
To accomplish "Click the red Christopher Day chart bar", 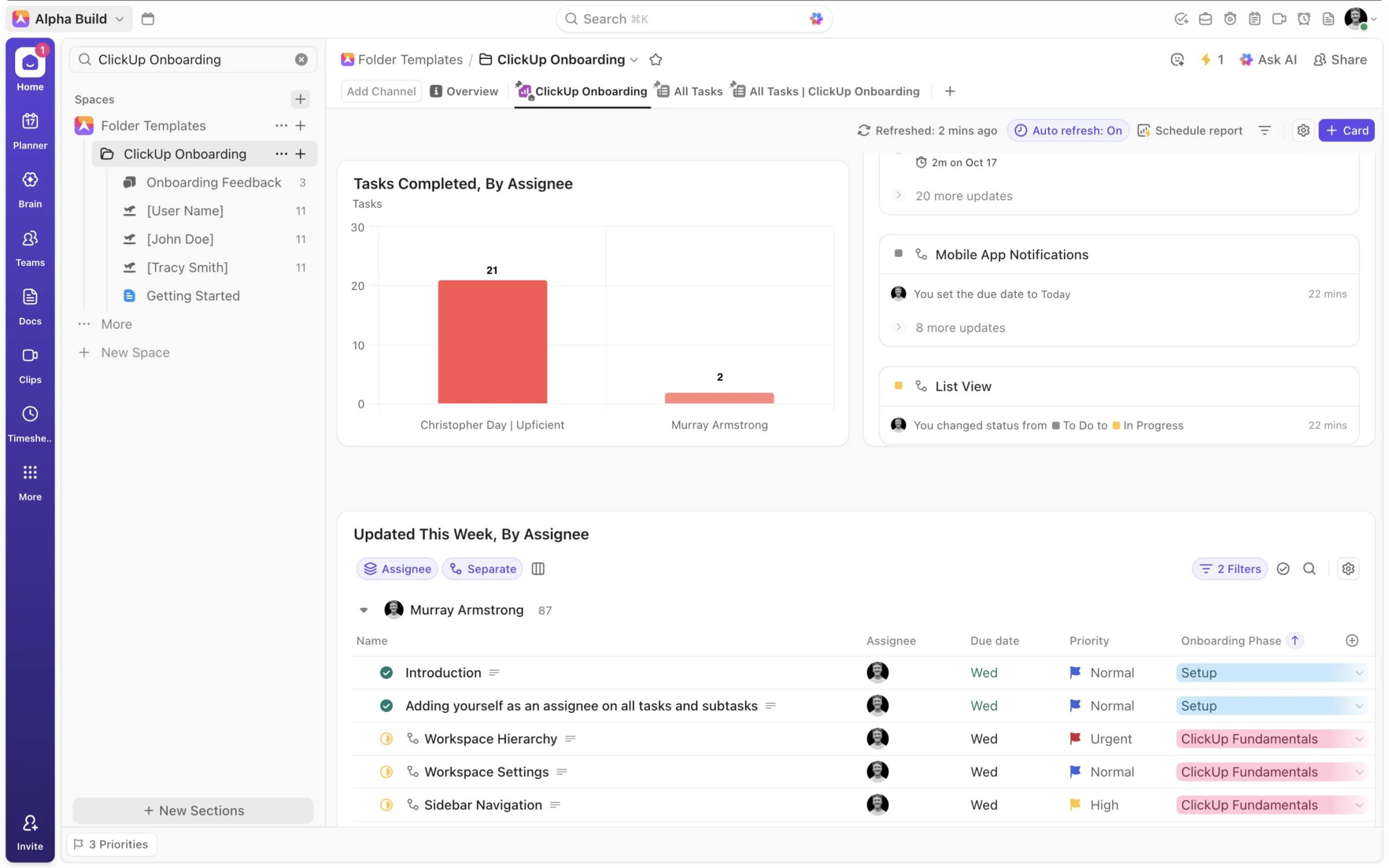I will point(493,342).
